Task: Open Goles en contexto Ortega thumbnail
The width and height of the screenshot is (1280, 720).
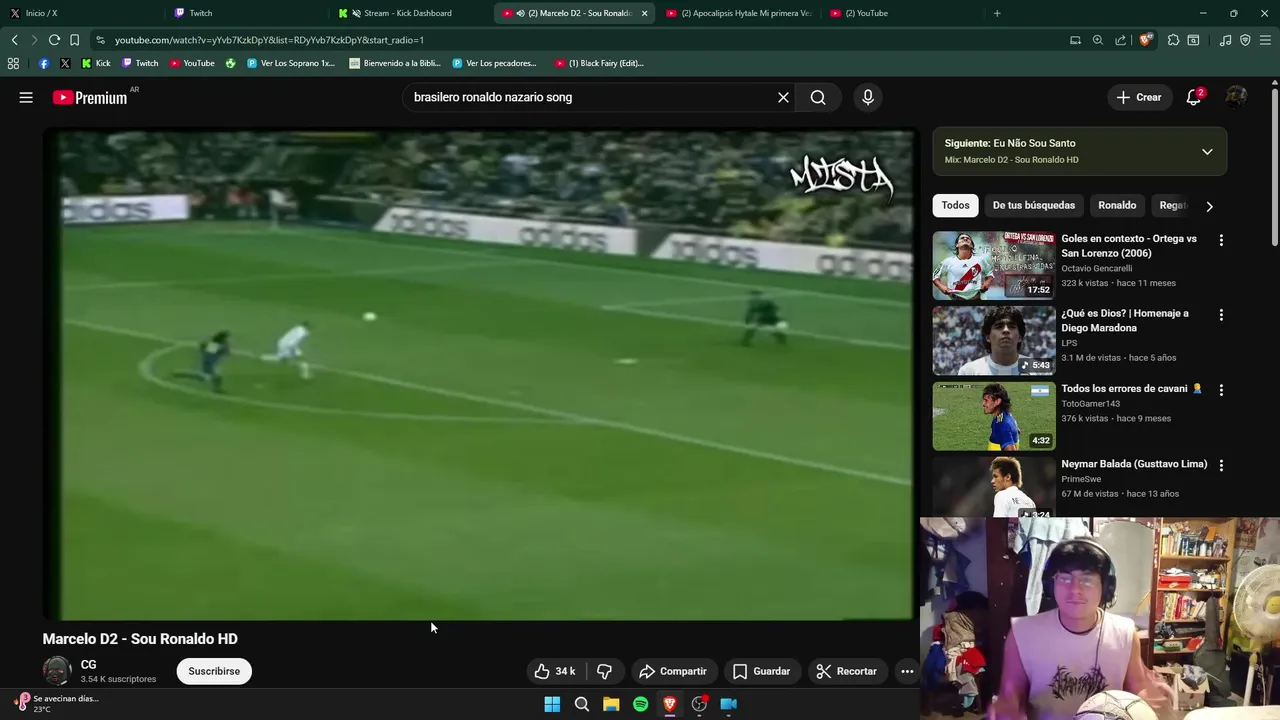Action: click(x=993, y=265)
